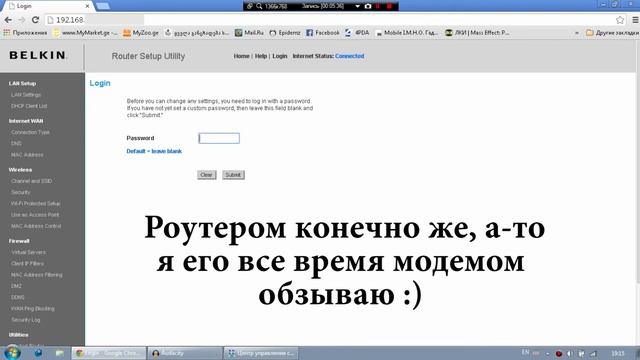The image size is (640, 360).
Task: Open the Chrome menu button
Action: (635, 20)
